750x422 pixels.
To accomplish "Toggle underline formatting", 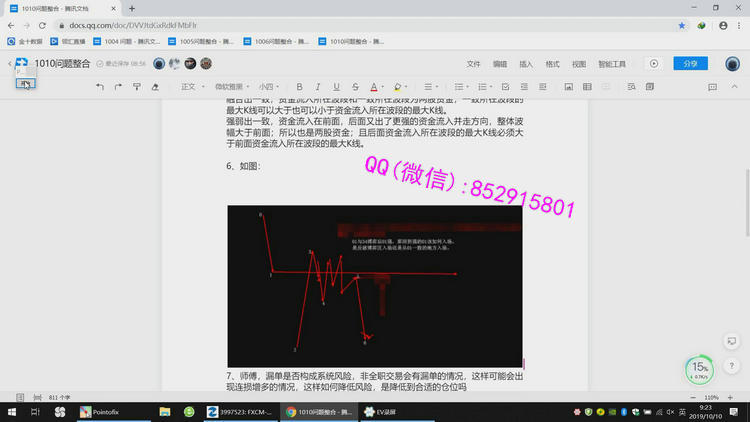I will (x=336, y=87).
